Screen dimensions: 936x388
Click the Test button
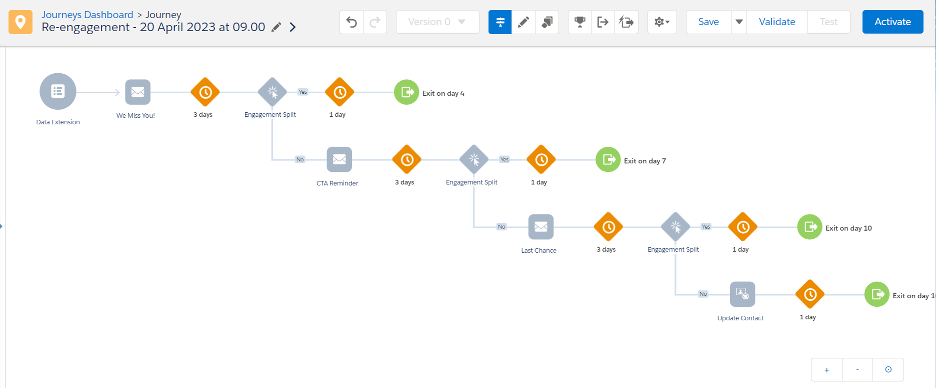click(829, 22)
